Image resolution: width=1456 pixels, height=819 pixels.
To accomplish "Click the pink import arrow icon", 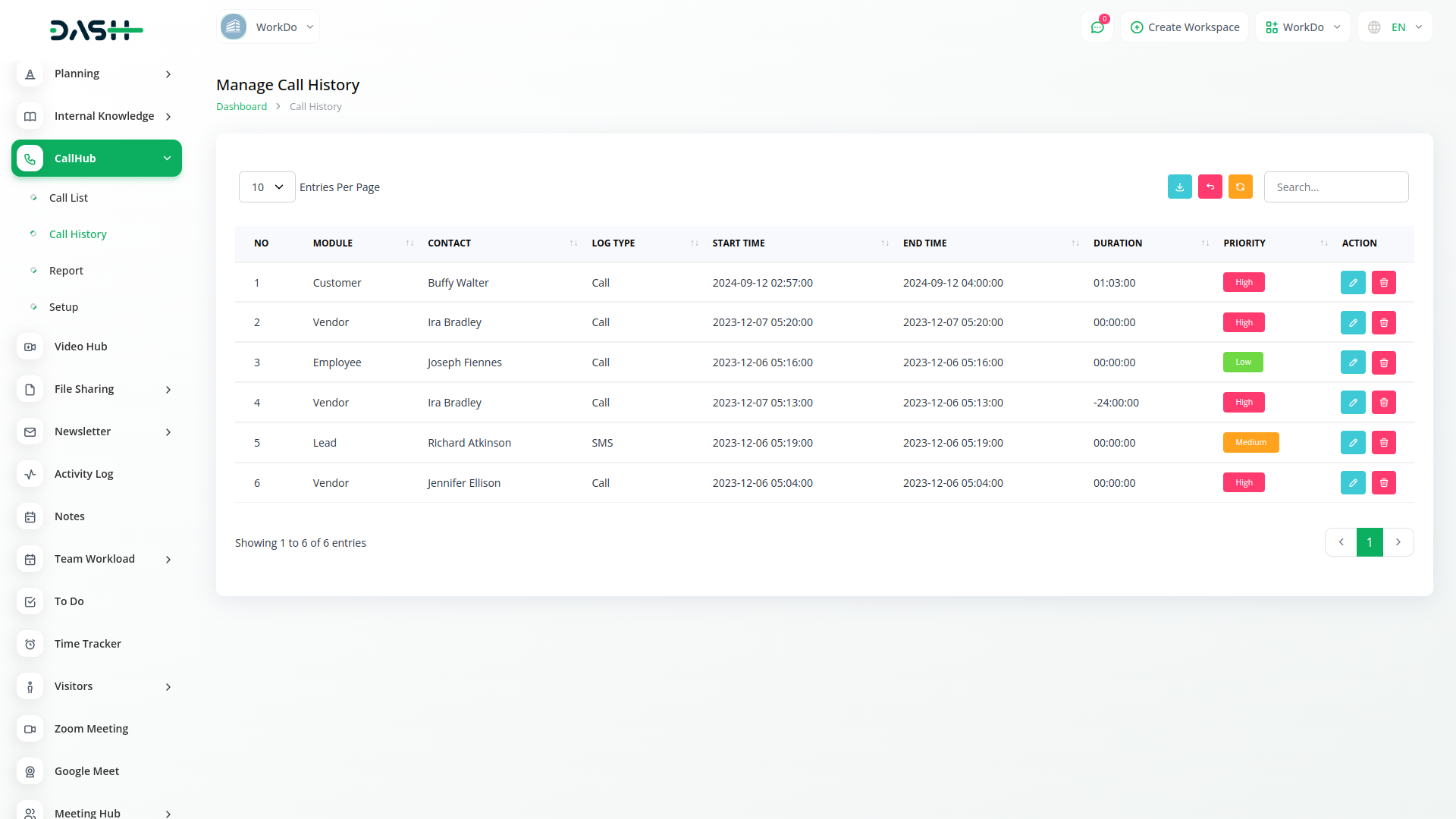I will click(1210, 187).
